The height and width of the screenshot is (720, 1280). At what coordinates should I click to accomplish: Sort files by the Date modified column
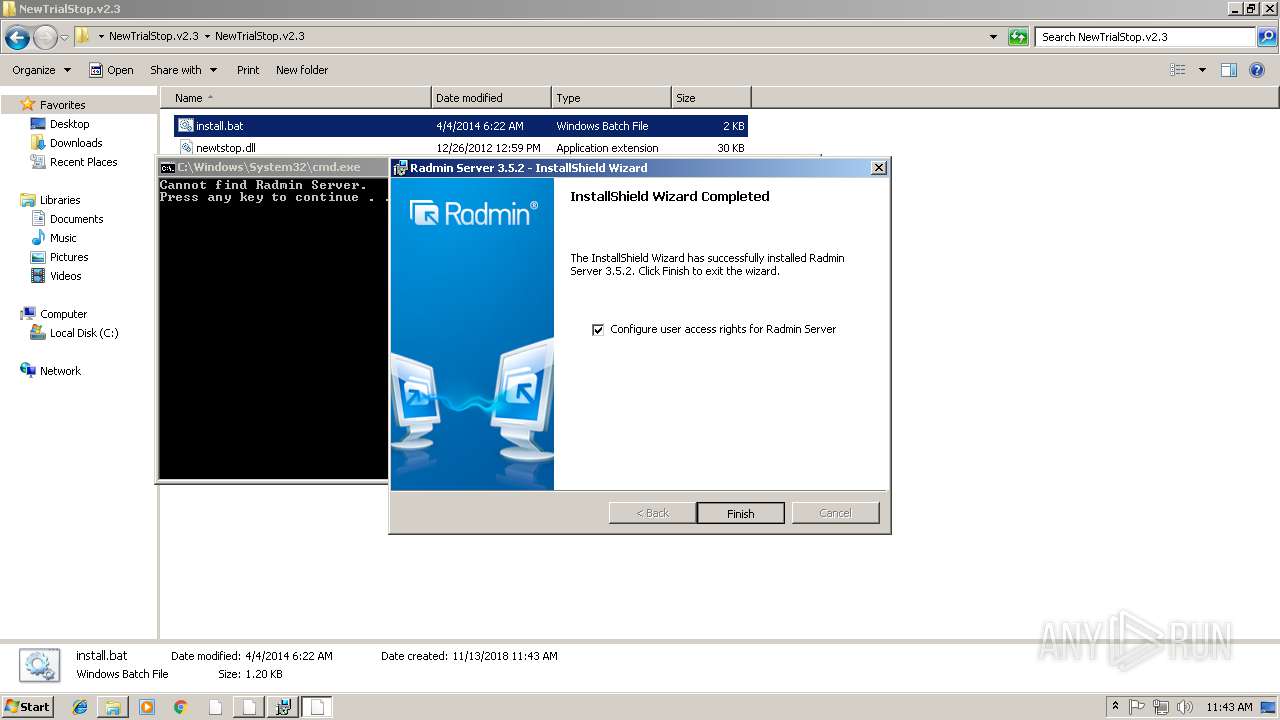point(491,98)
